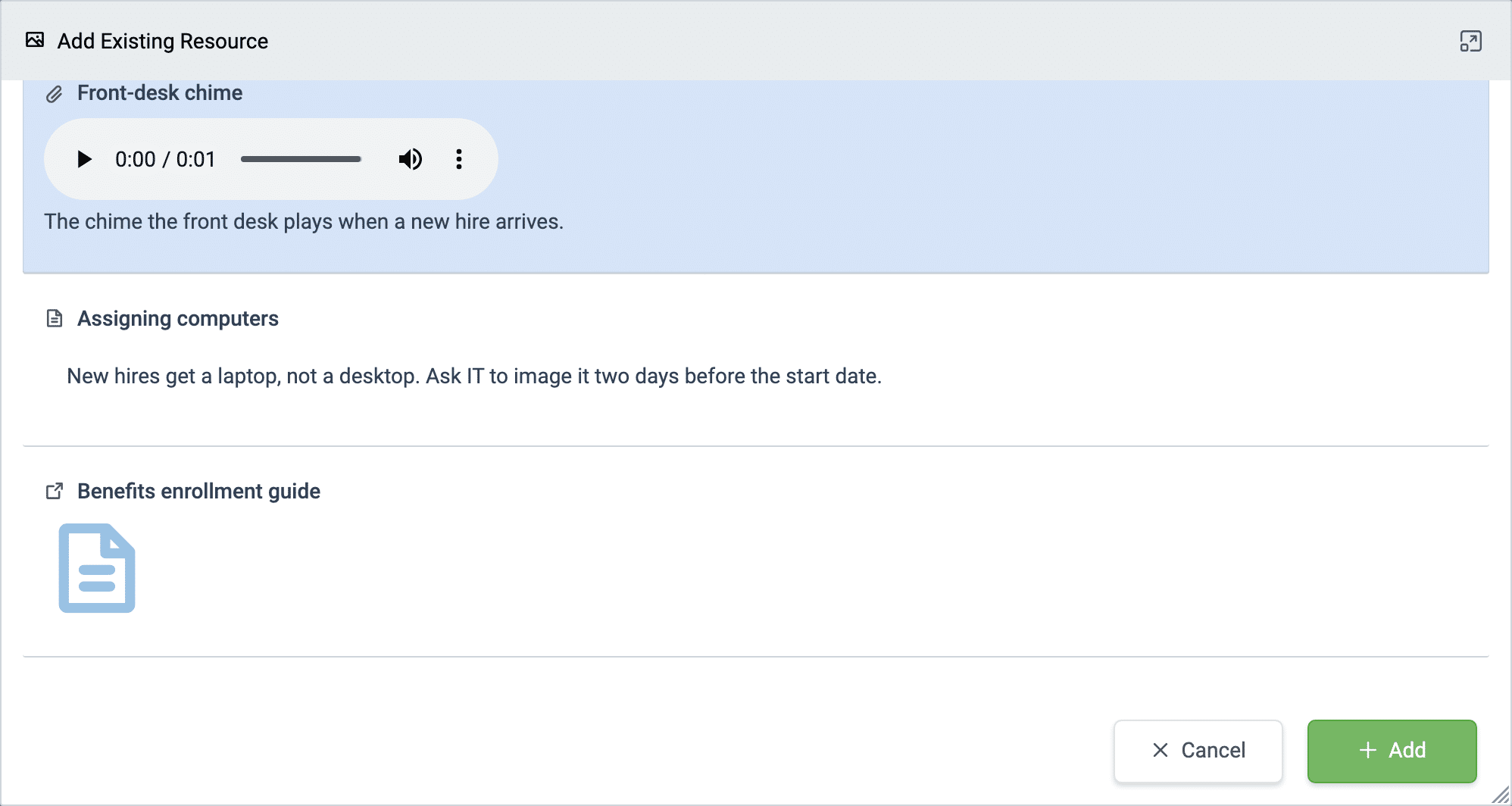Screen dimensions: 1512x806
Task: Click the large blue document thumbnail
Action: (x=97, y=568)
